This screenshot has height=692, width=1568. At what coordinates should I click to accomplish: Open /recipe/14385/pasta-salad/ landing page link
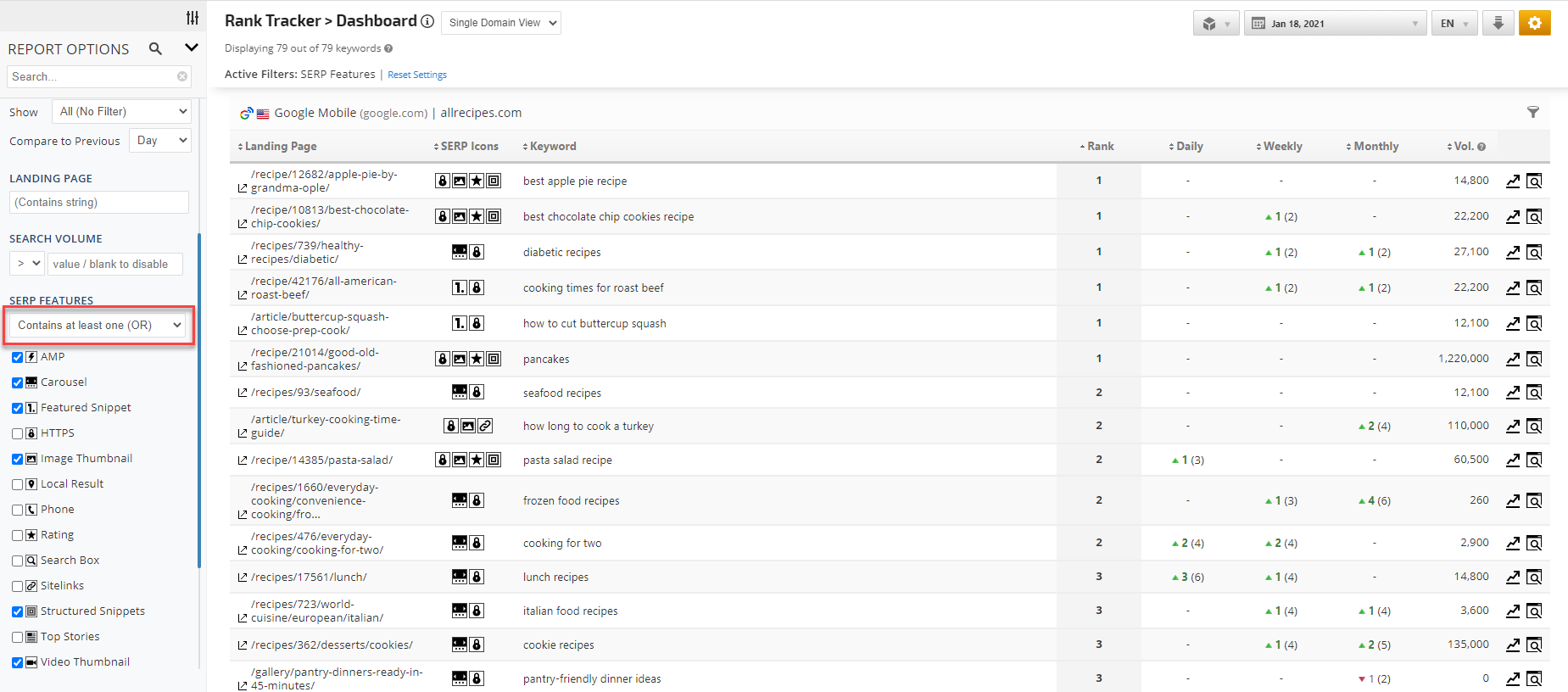coord(321,460)
